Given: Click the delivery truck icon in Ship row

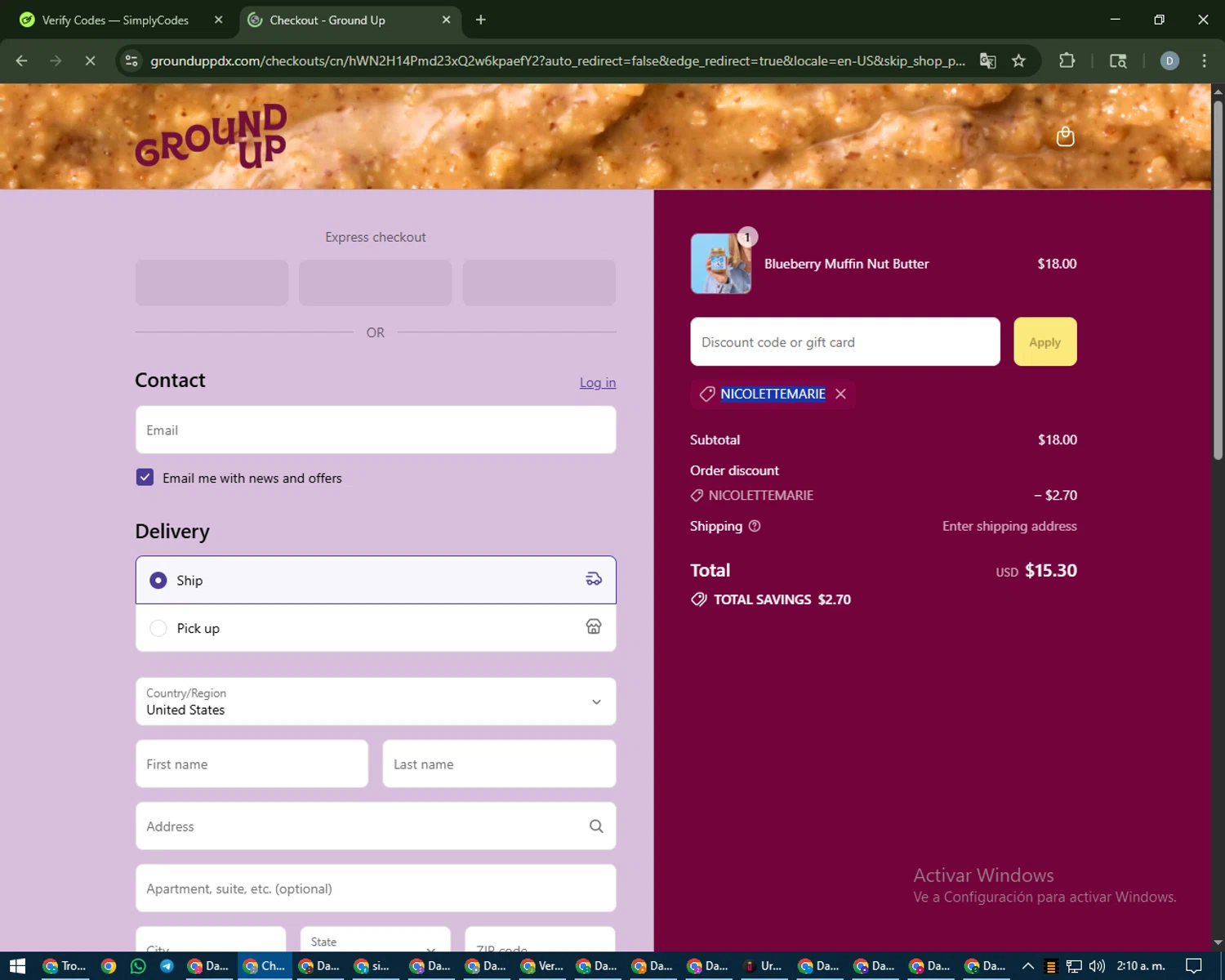Looking at the screenshot, I should click(594, 579).
